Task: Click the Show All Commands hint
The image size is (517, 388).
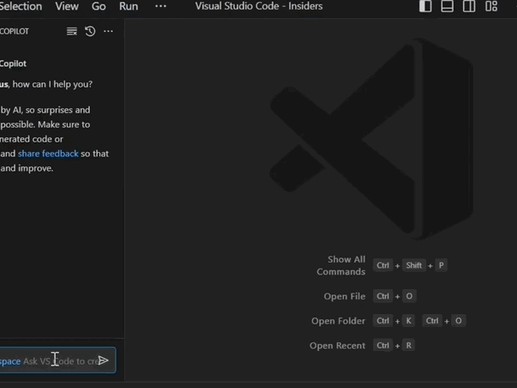Action: pos(341,265)
